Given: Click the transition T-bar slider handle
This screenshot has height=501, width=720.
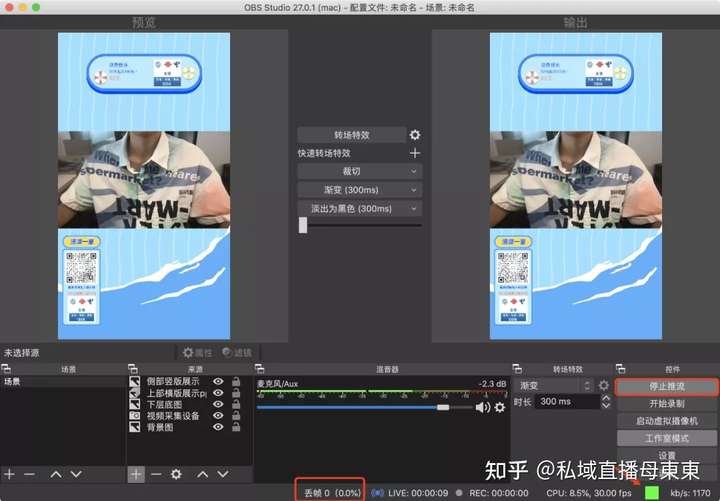Looking at the screenshot, I should point(303,225).
